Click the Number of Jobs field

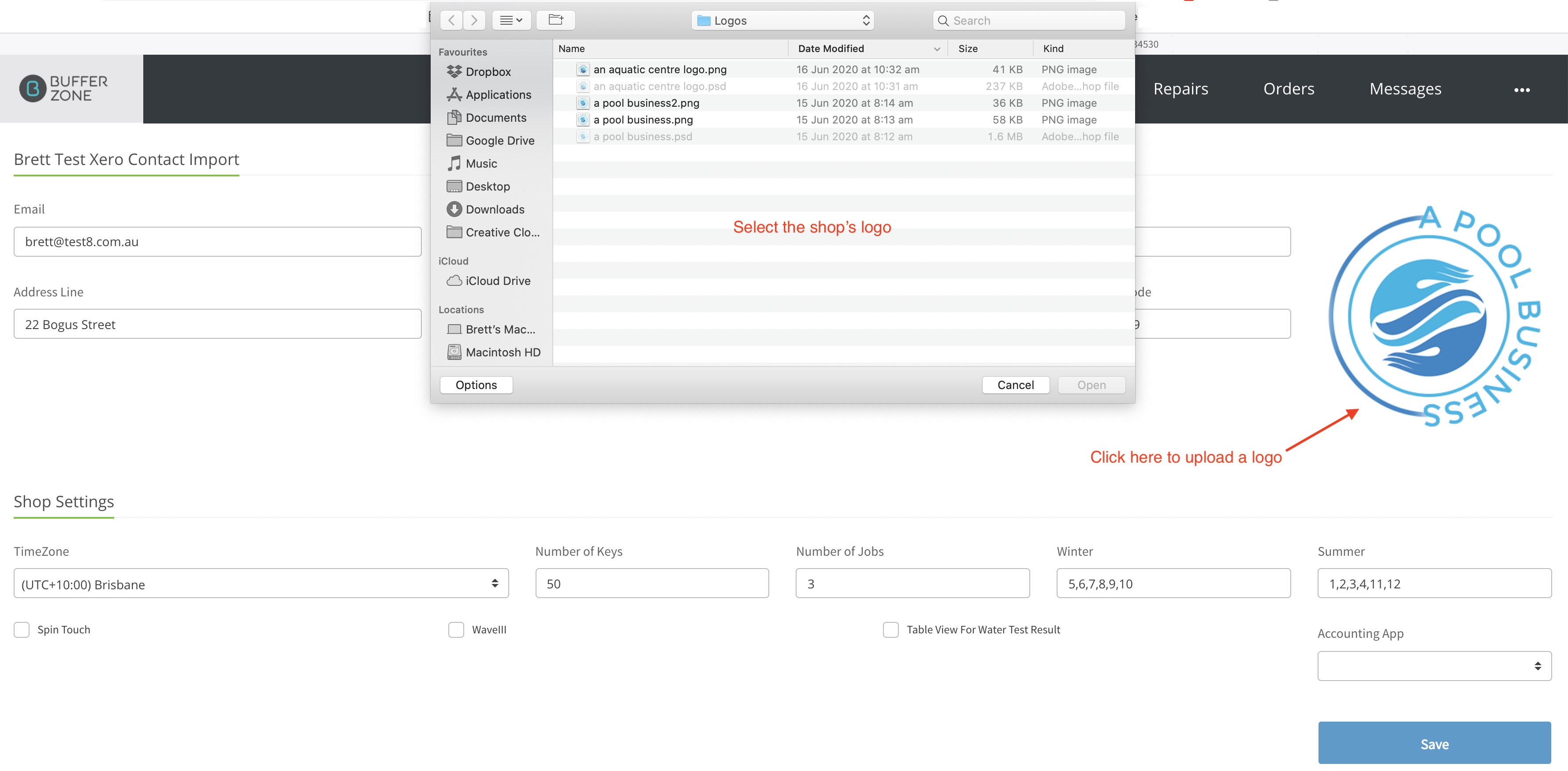(912, 584)
